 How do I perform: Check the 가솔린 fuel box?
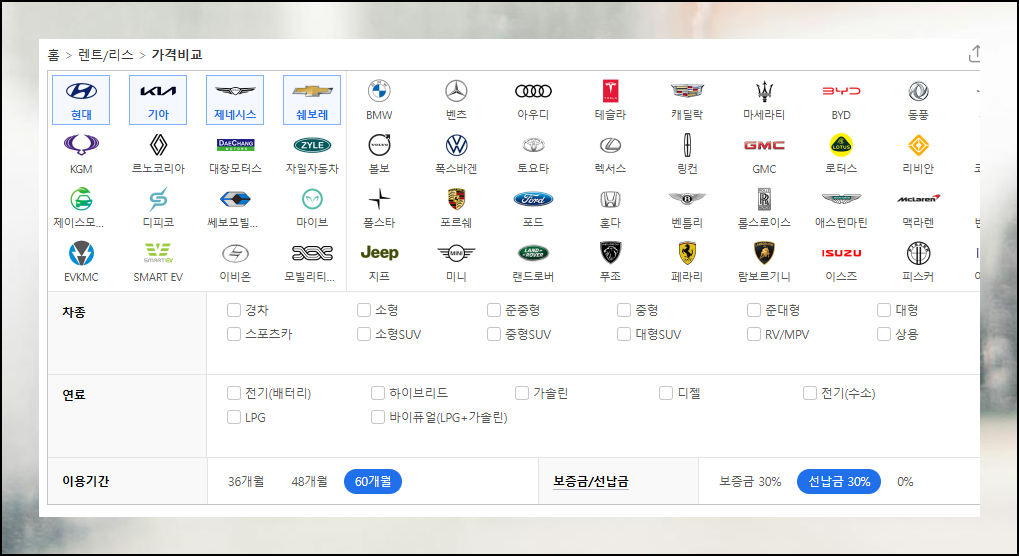pos(522,393)
